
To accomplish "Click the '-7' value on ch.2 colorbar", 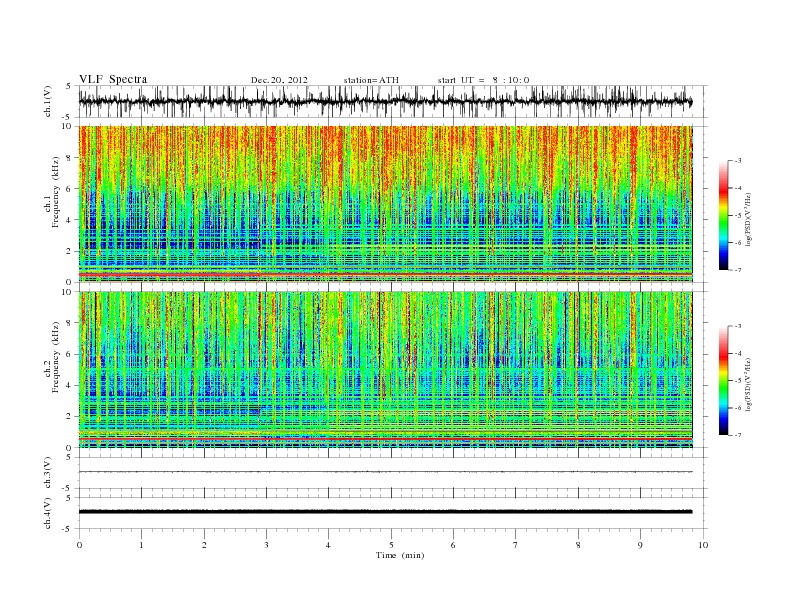I will tap(738, 435).
